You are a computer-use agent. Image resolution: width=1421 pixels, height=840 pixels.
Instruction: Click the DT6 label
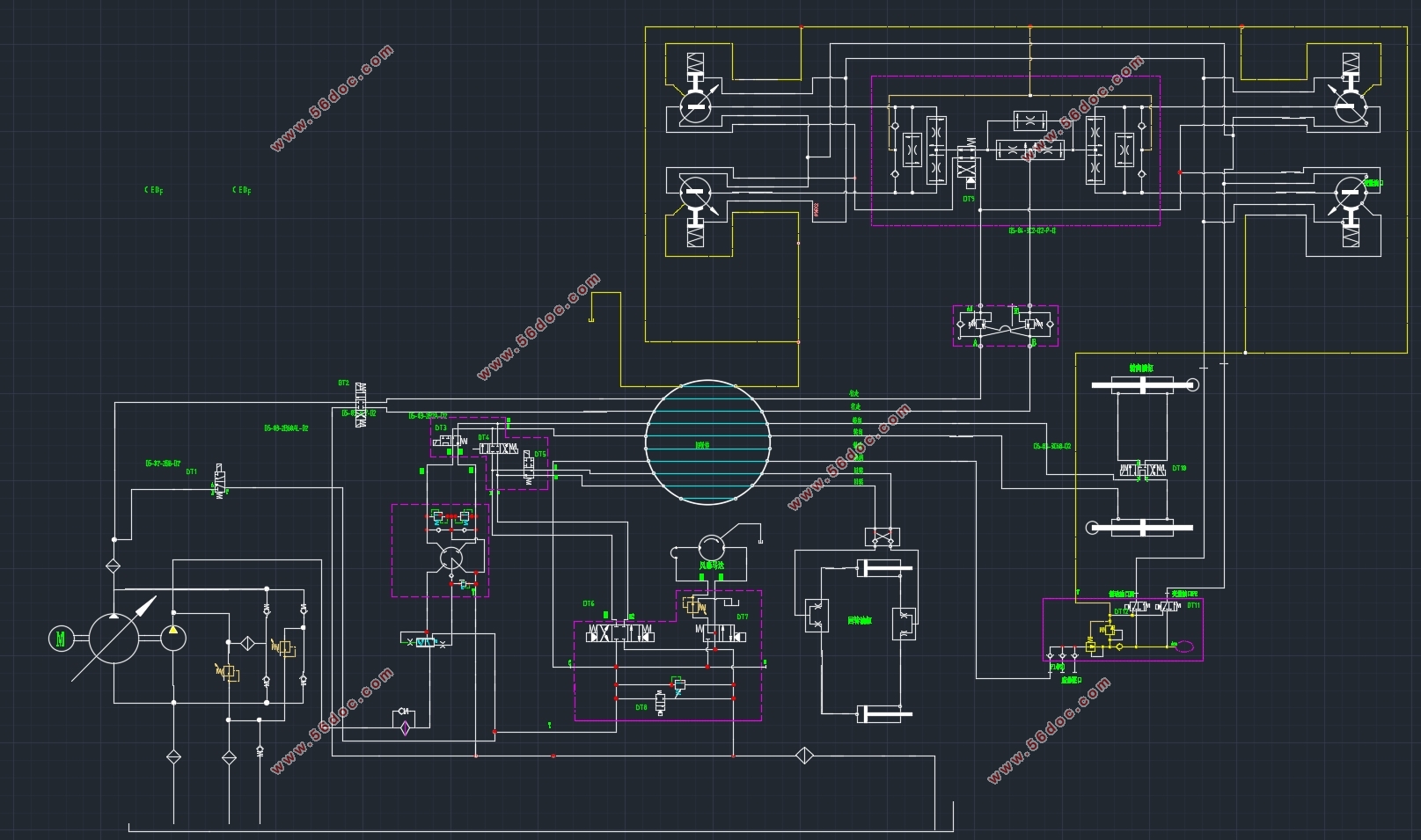589,603
